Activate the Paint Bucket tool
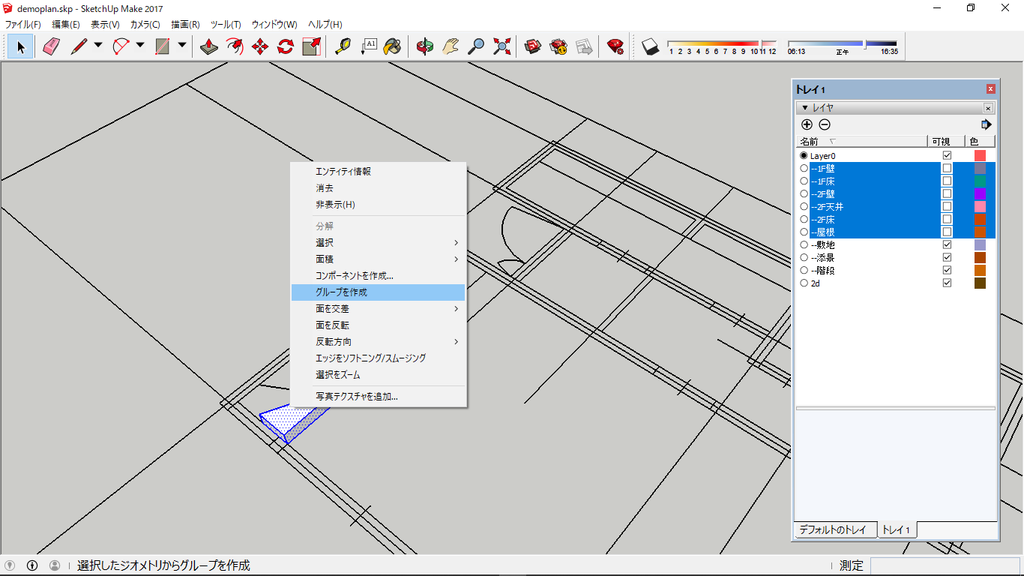This screenshot has width=1024, height=576. [392, 47]
